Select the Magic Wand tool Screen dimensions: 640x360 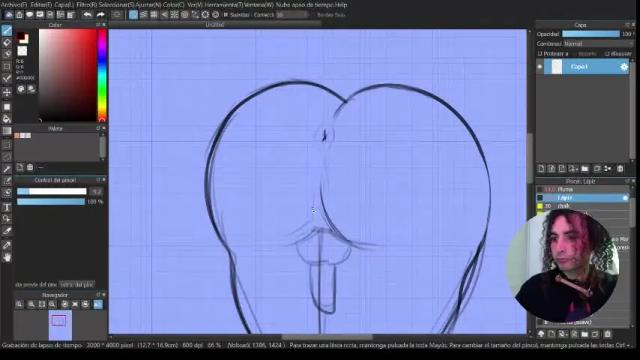(x=7, y=169)
